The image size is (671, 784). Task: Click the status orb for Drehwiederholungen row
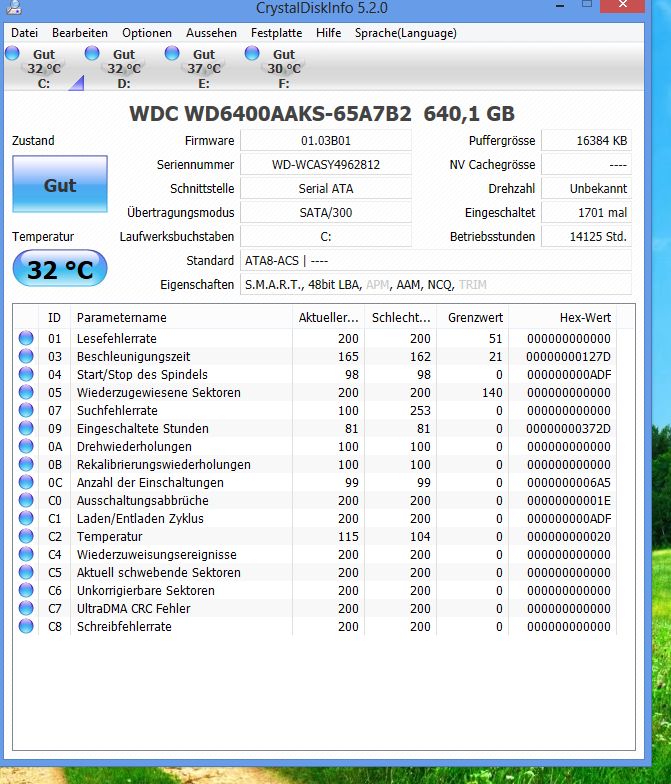26,446
